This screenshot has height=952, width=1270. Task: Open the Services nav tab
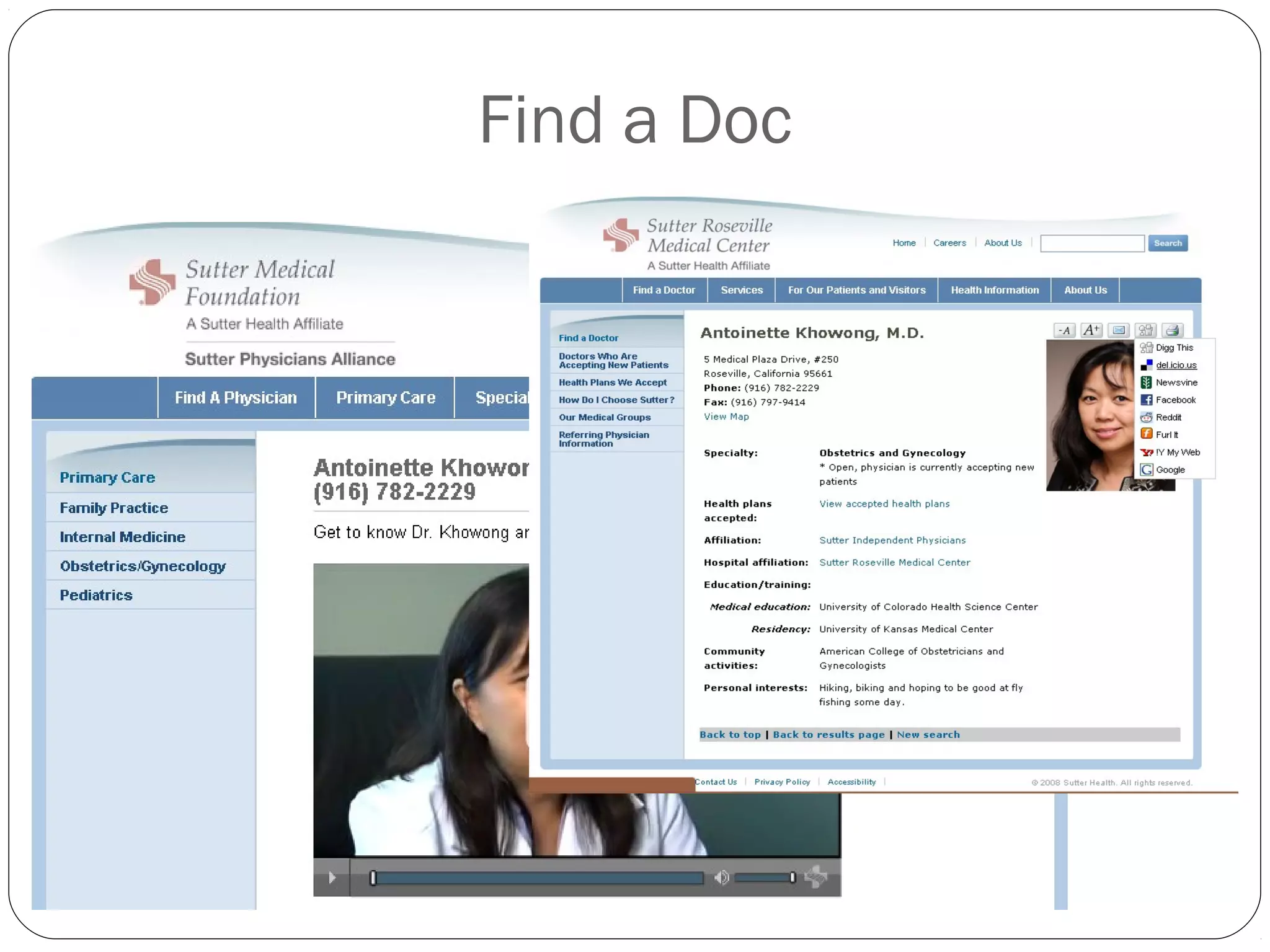(742, 290)
